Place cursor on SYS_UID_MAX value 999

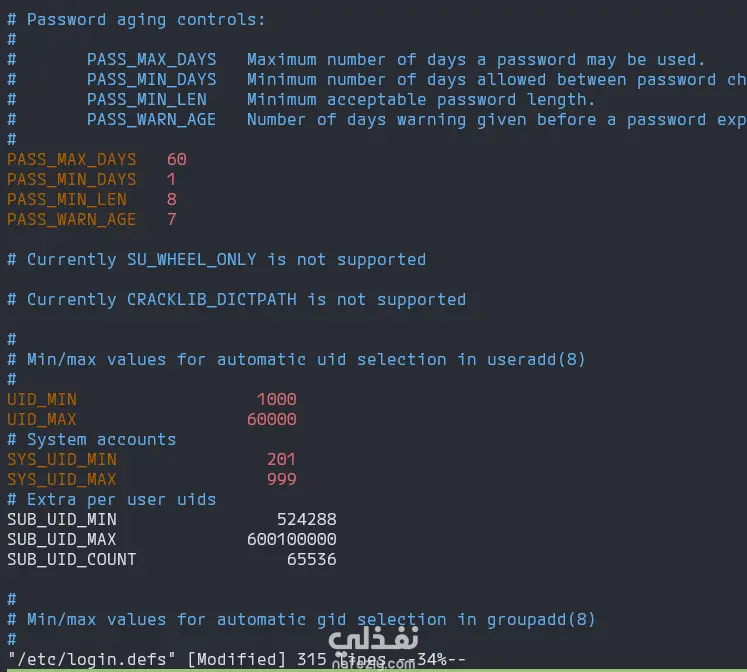tap(281, 479)
